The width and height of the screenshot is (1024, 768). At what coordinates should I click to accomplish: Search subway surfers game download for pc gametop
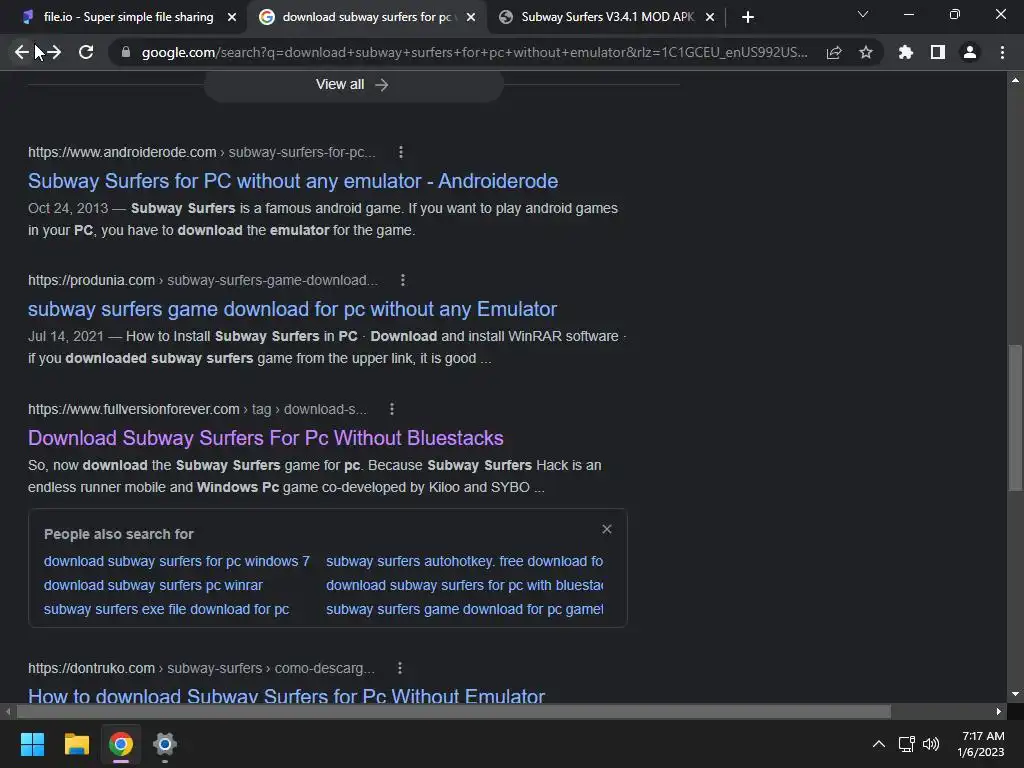click(464, 609)
